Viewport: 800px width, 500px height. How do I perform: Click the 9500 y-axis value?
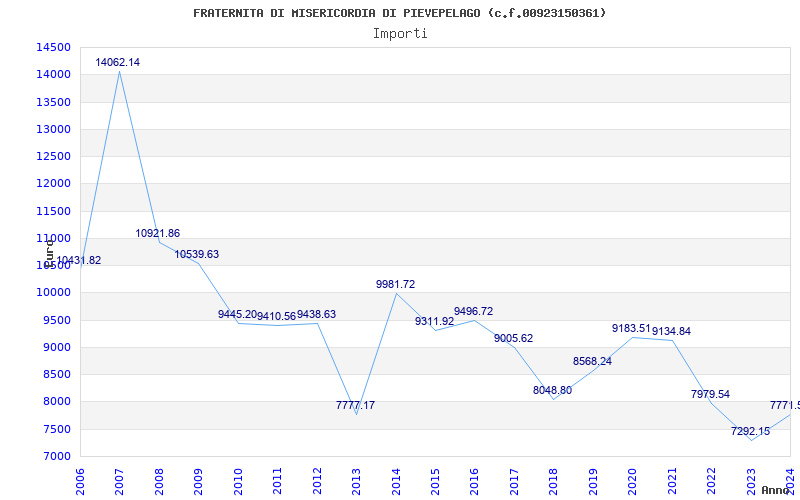pyautogui.click(x=56, y=320)
